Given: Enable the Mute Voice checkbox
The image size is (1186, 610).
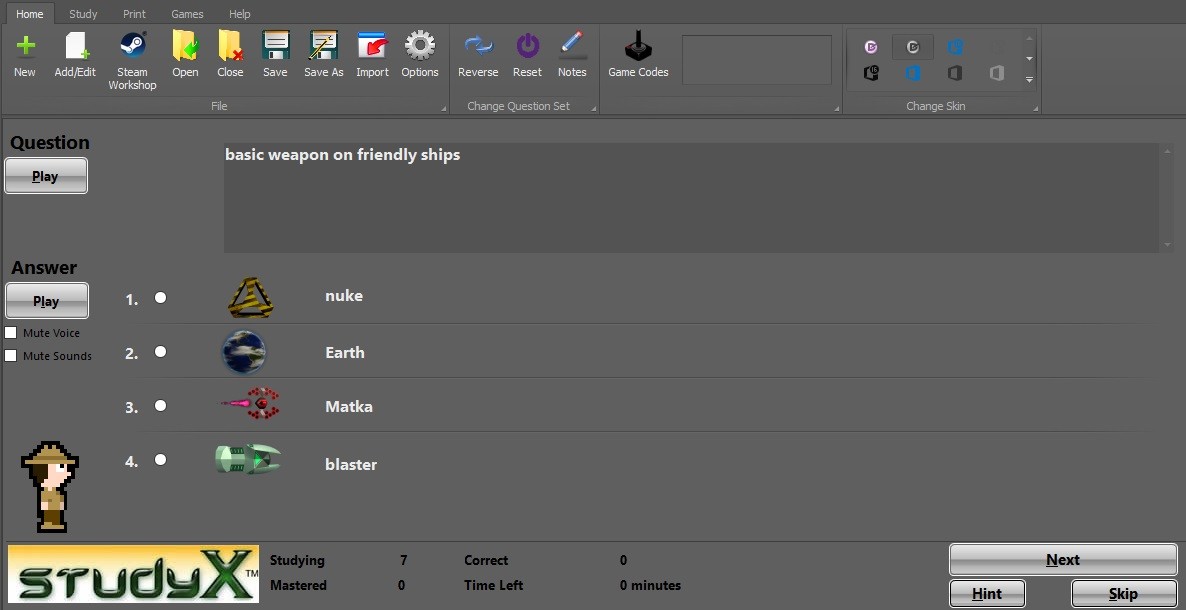Looking at the screenshot, I should pos(10,332).
